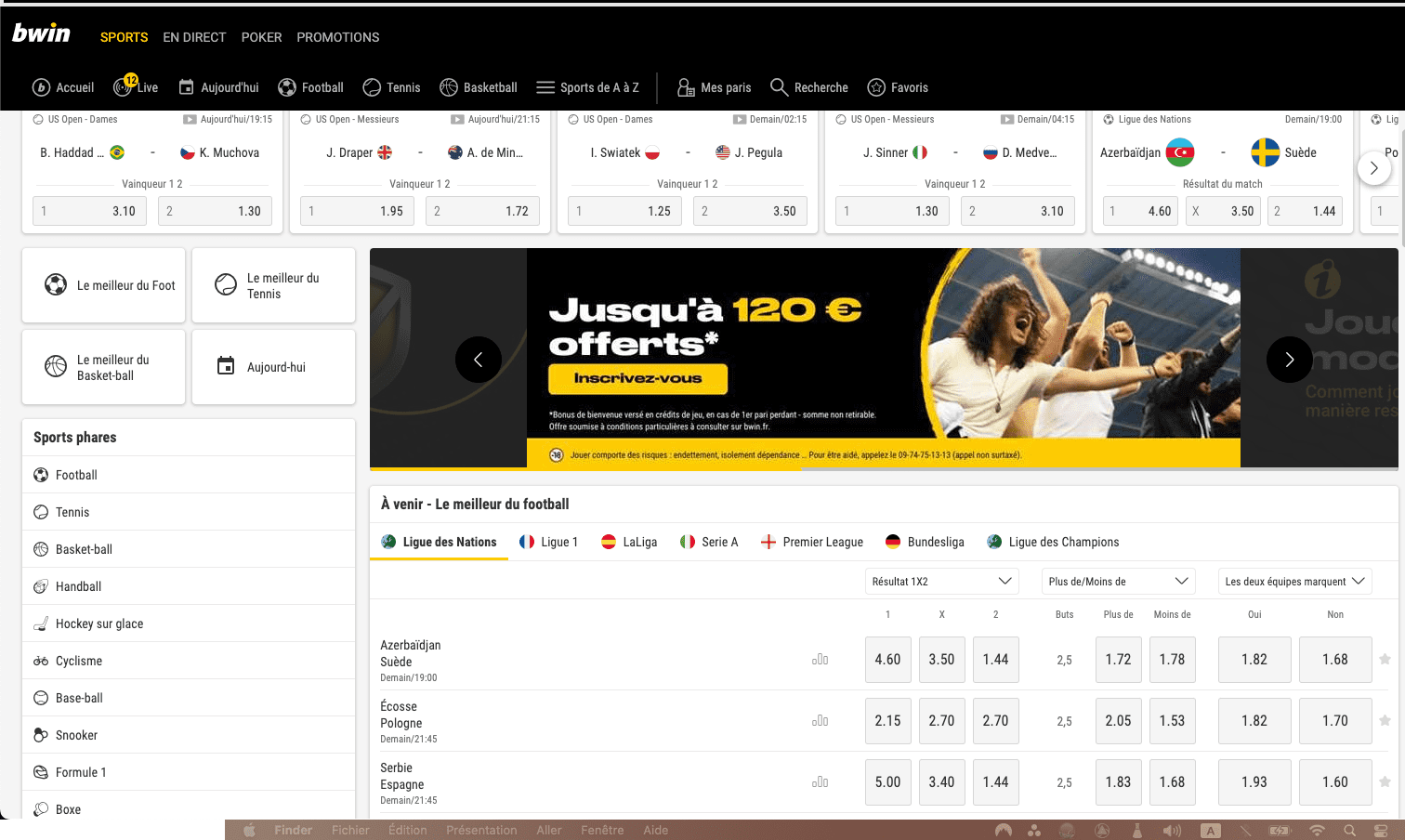This screenshot has width=1405, height=840.
Task: Switch to EN DIRECT top menu
Action: (194, 37)
